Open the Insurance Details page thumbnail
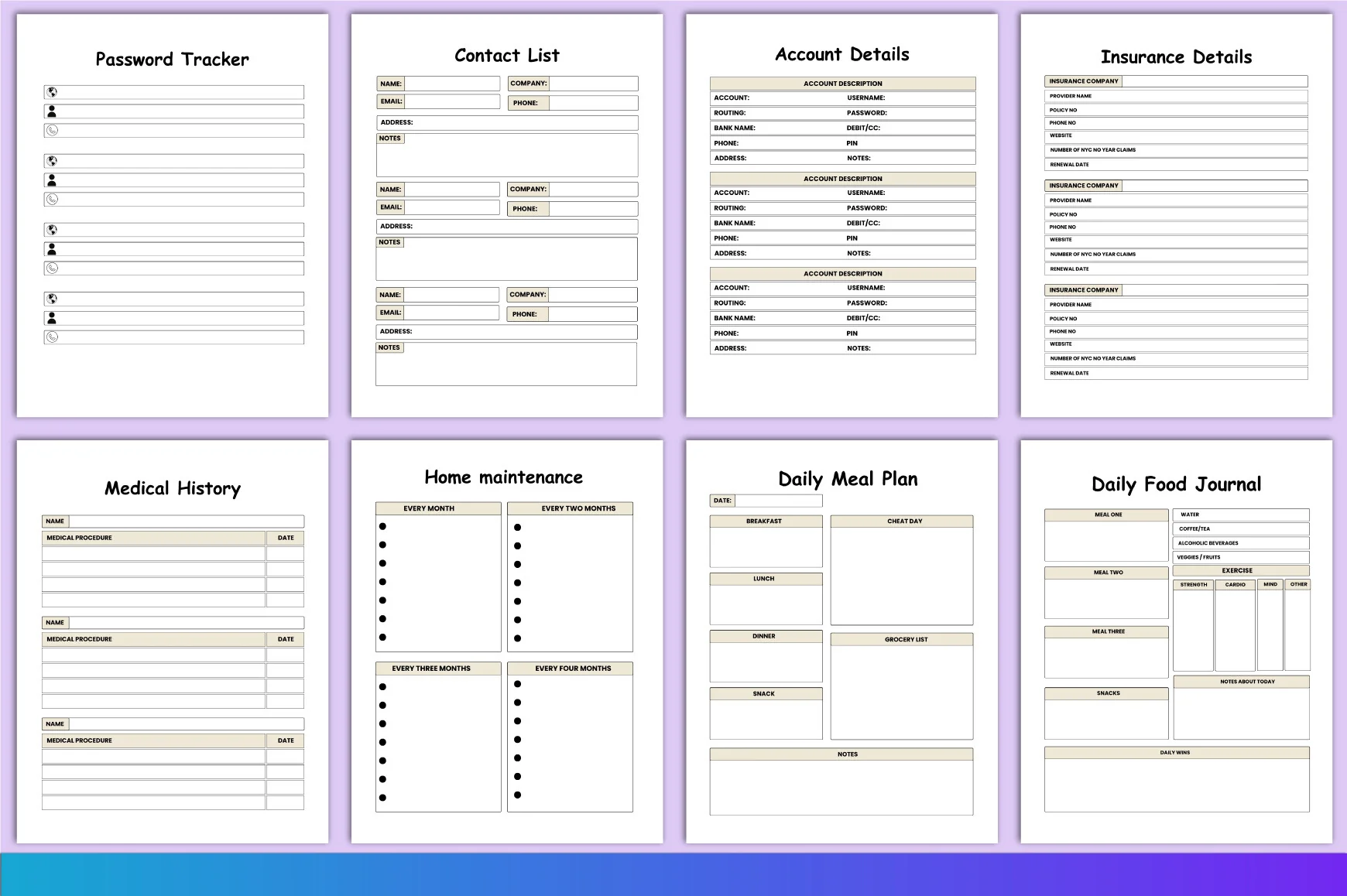Screen dimensions: 1347x896 coord(1176,215)
